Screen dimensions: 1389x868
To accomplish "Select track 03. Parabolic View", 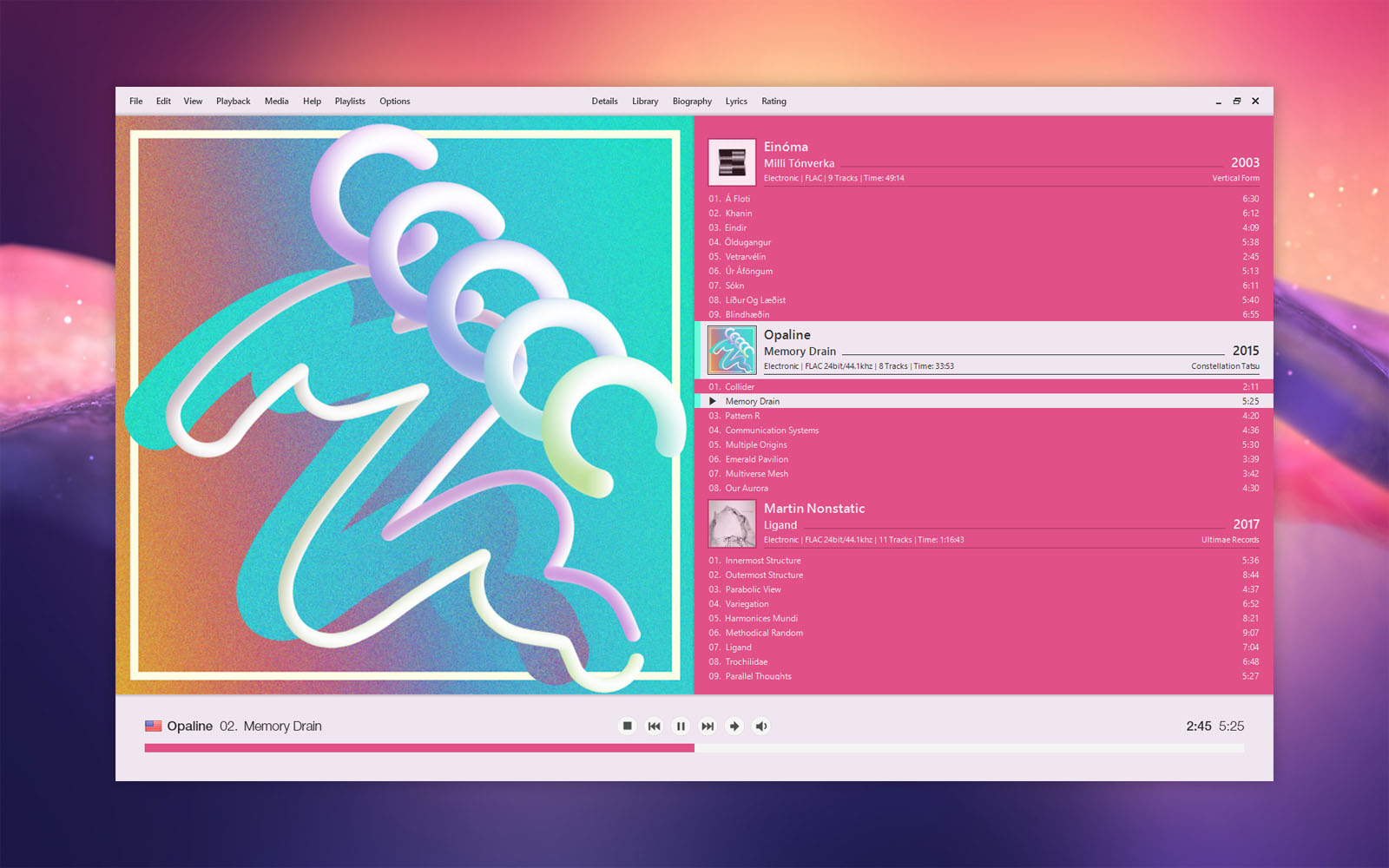I will point(984,589).
